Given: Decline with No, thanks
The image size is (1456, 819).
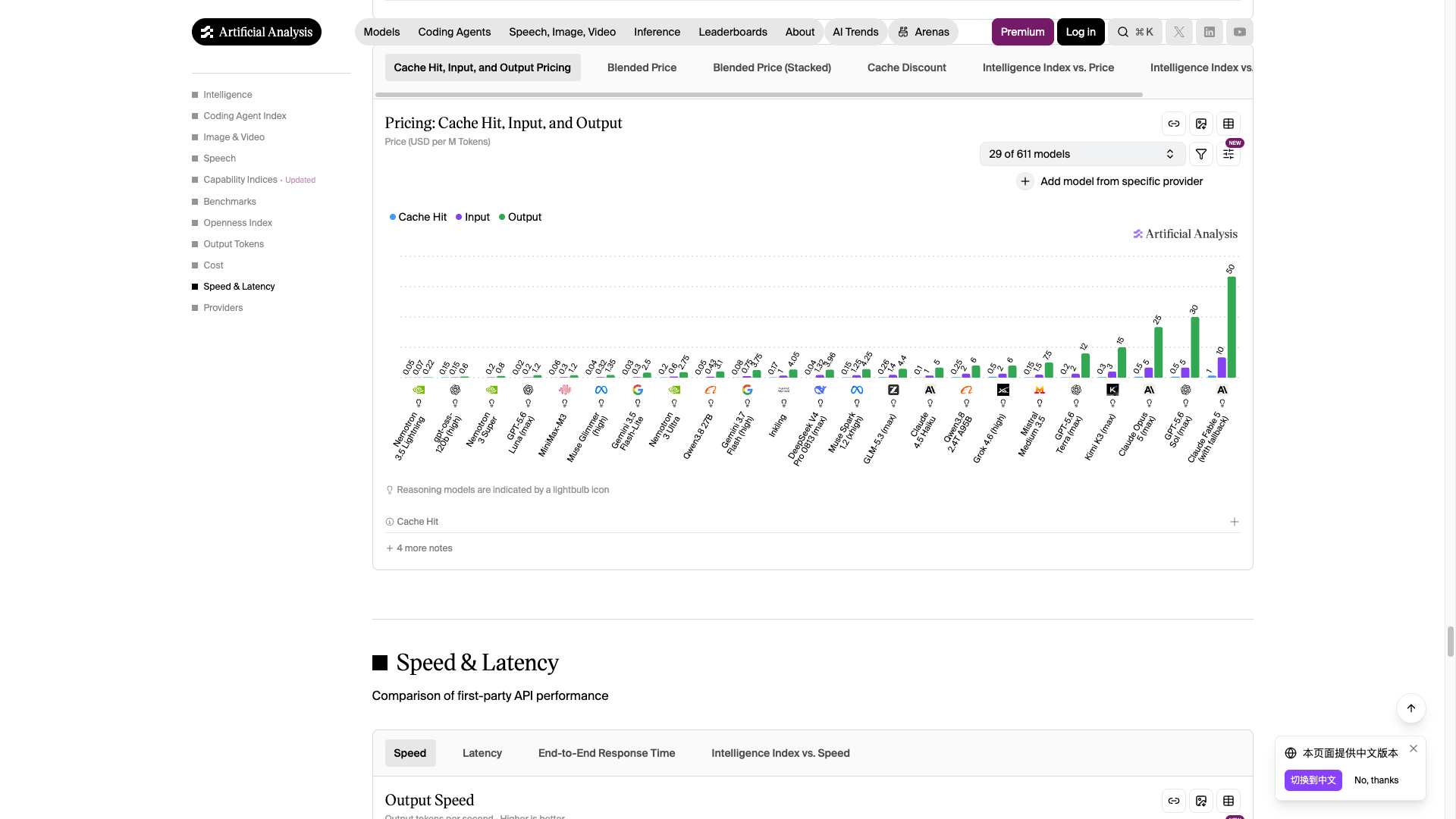Looking at the screenshot, I should coord(1376,780).
